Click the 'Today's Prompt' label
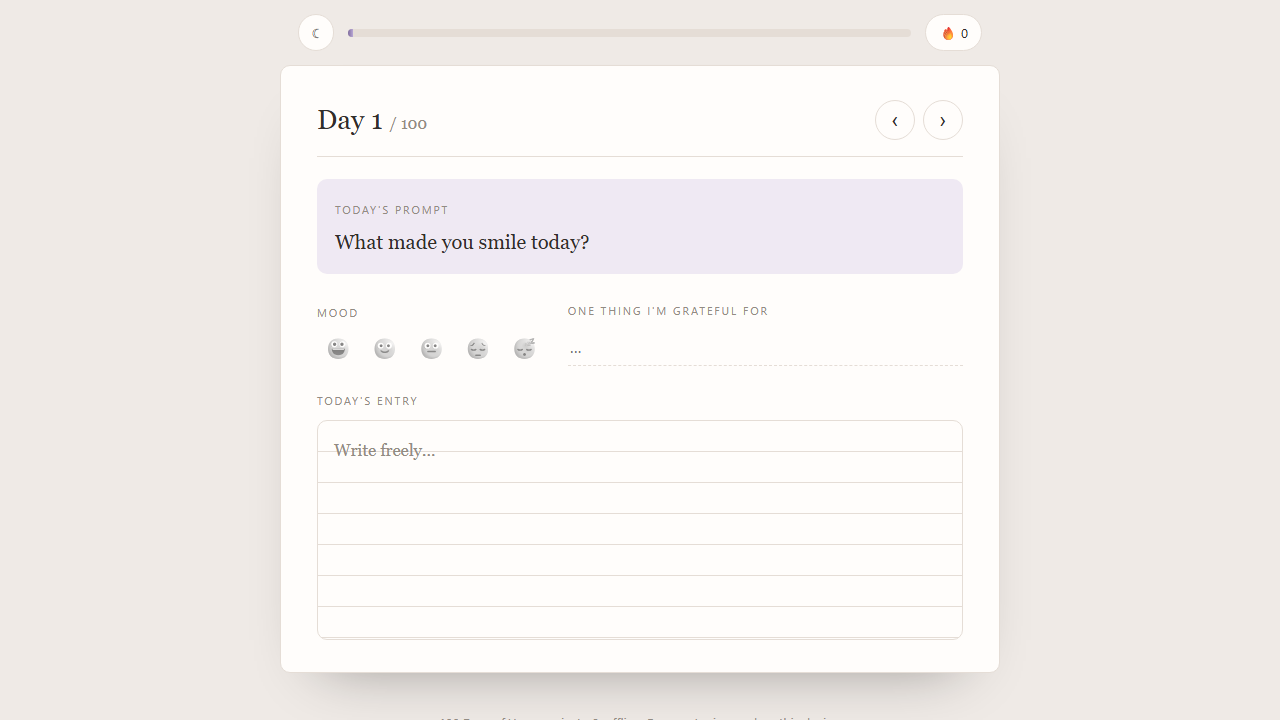The width and height of the screenshot is (1280, 720). (392, 210)
